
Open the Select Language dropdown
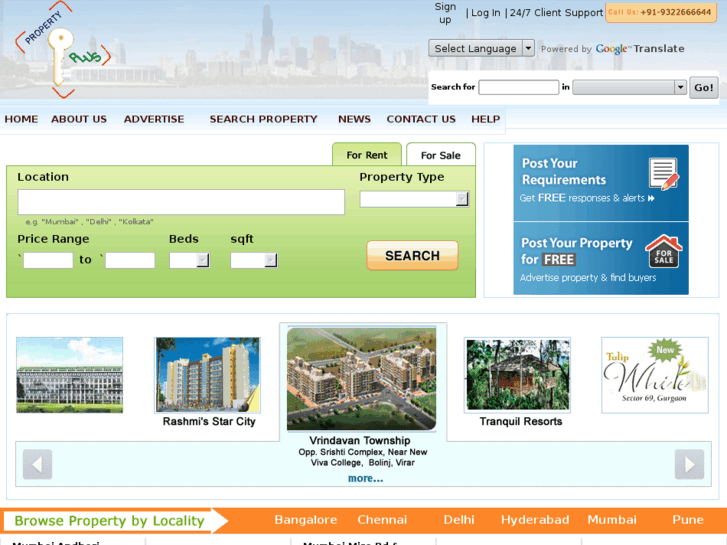point(481,48)
